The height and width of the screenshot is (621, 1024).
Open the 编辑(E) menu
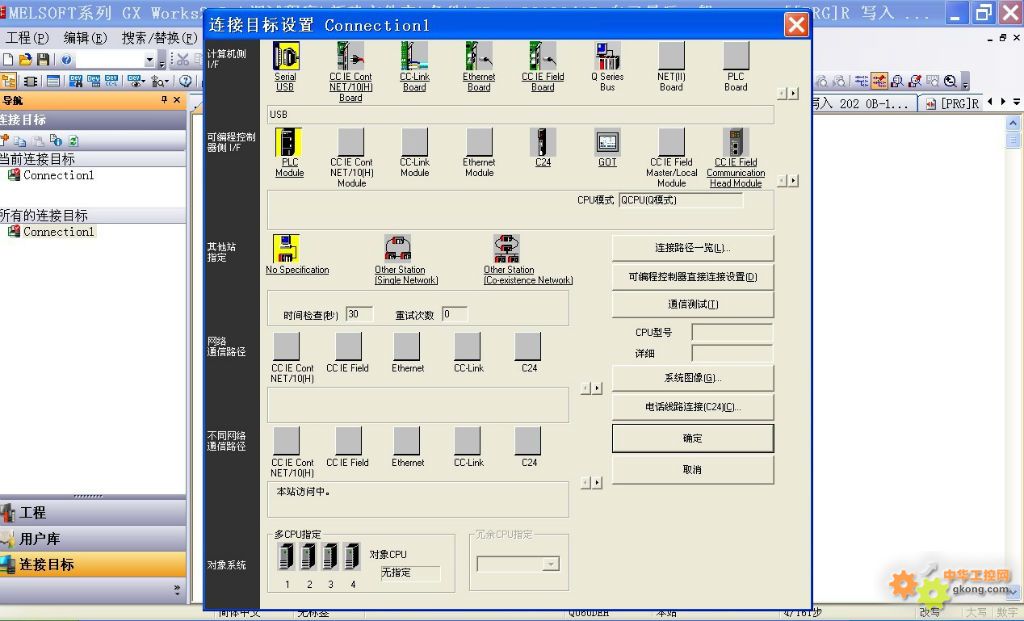[85, 38]
